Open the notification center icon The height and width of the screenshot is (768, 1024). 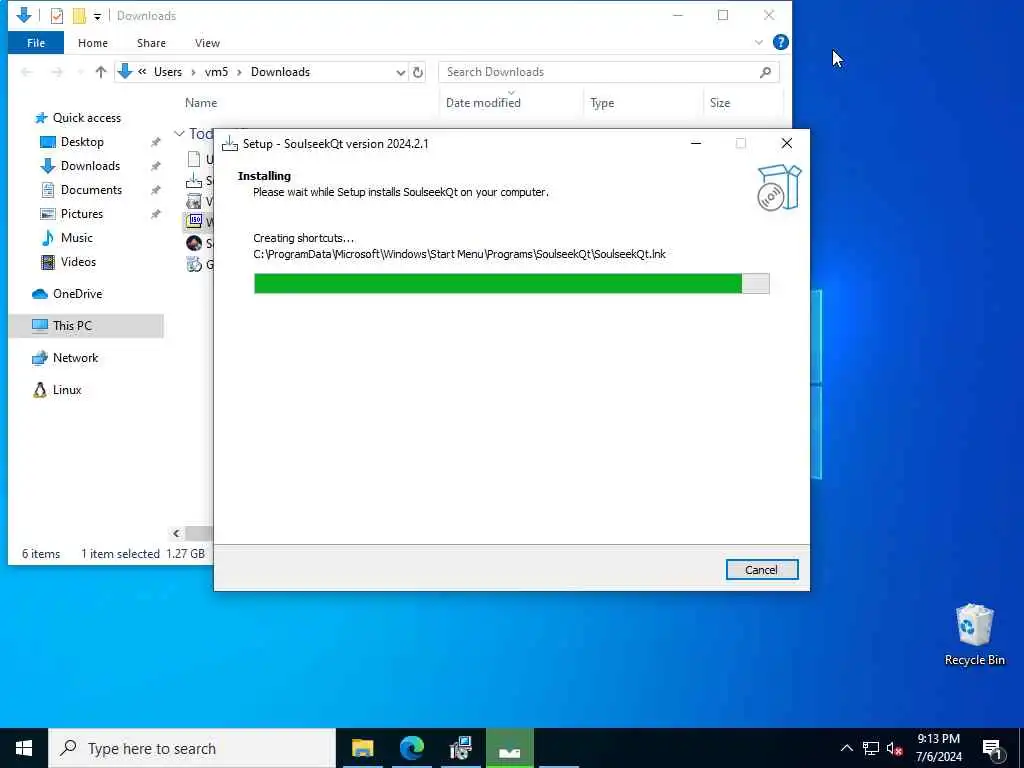coord(992,749)
